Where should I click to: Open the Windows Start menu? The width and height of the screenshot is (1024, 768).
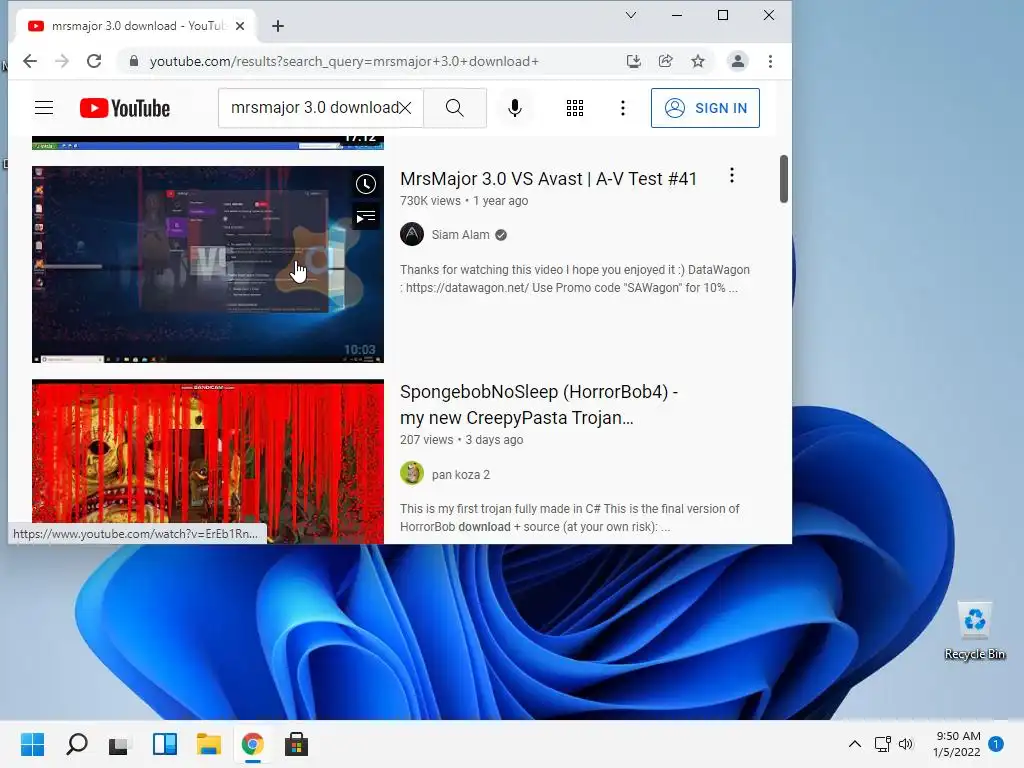(32, 744)
